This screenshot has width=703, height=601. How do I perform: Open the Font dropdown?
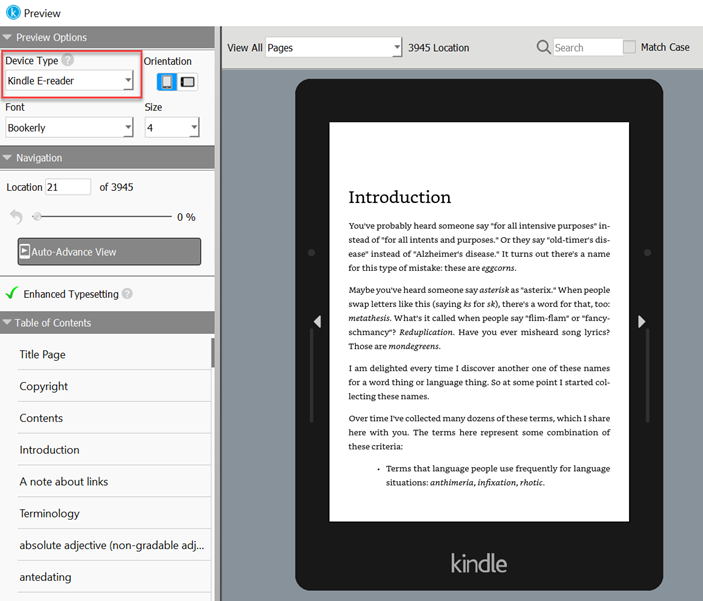pyautogui.click(x=69, y=128)
